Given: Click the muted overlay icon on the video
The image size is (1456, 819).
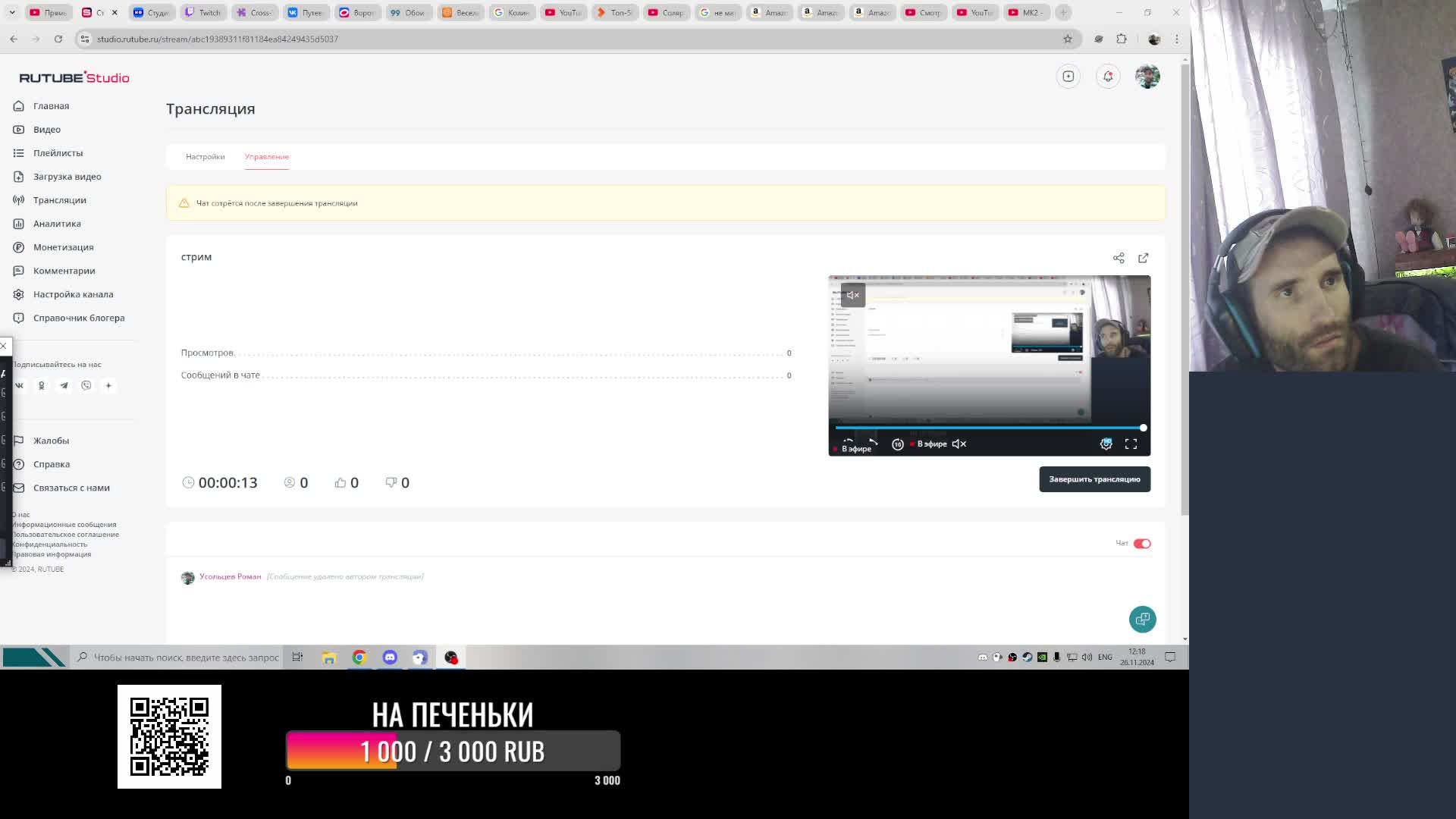Looking at the screenshot, I should click(x=853, y=296).
